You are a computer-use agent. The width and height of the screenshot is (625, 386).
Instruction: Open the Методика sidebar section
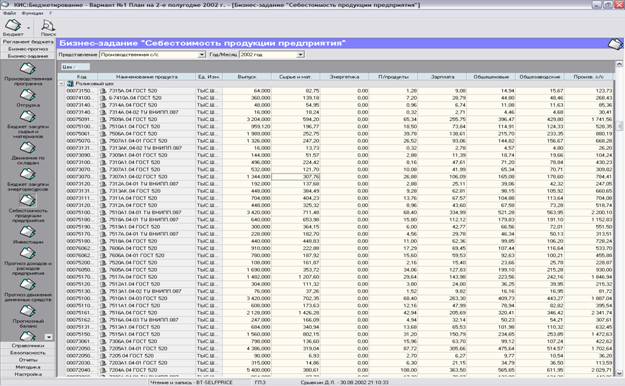click(28, 367)
